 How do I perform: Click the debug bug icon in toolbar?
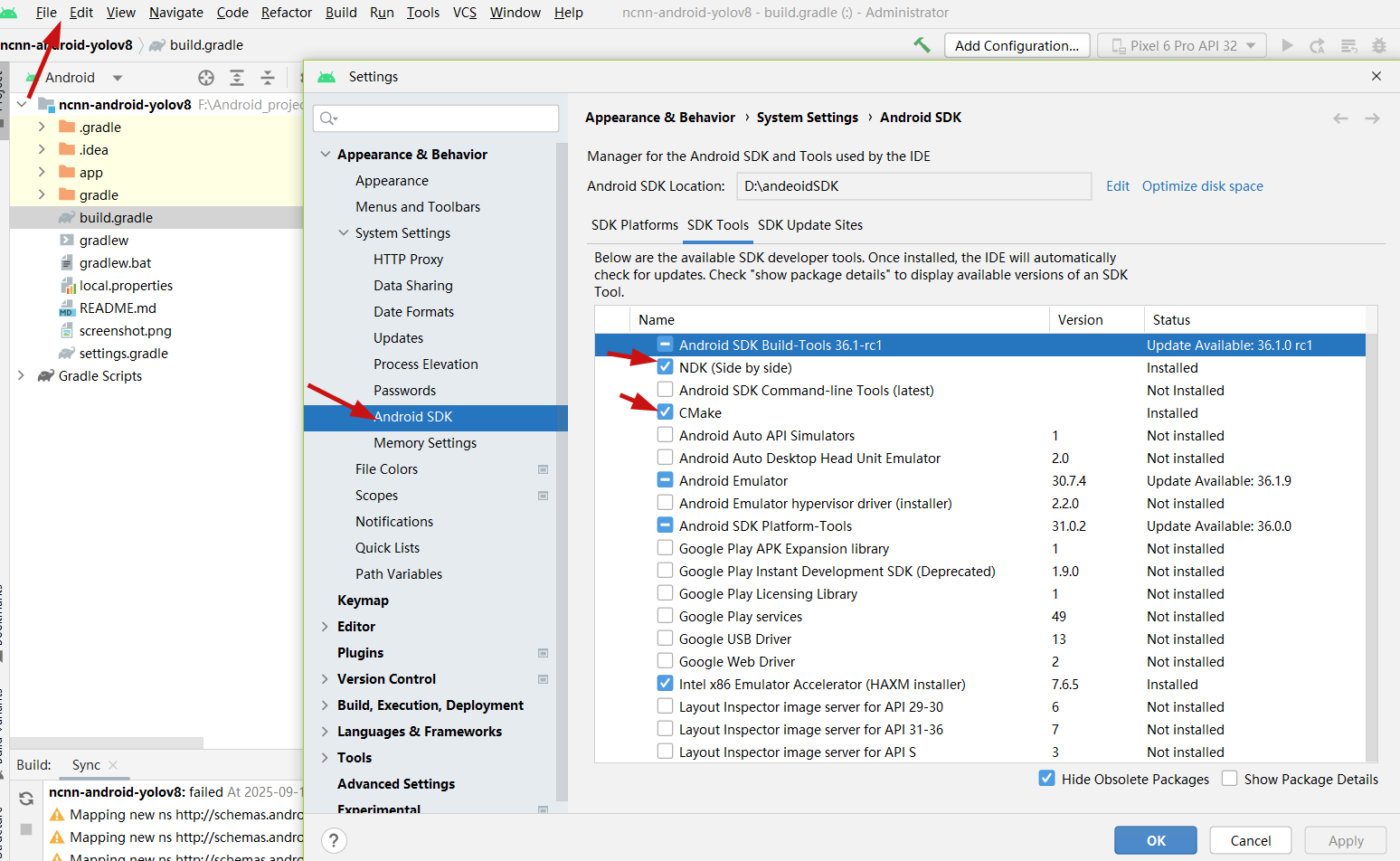pos(1379,45)
